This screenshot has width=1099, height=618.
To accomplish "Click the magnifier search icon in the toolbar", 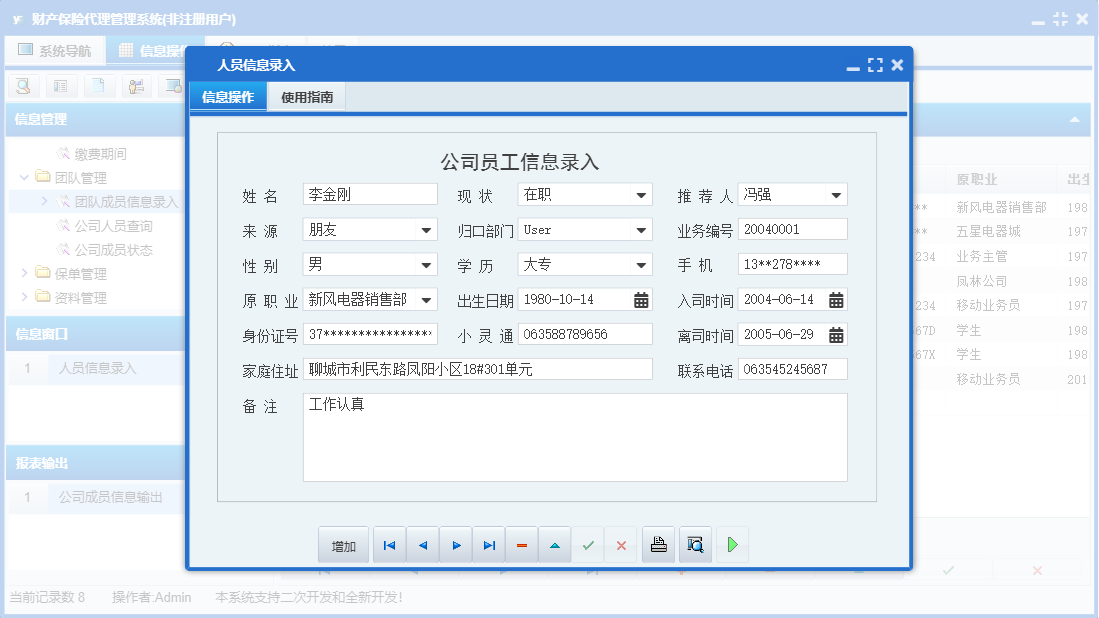I will [x=21, y=86].
